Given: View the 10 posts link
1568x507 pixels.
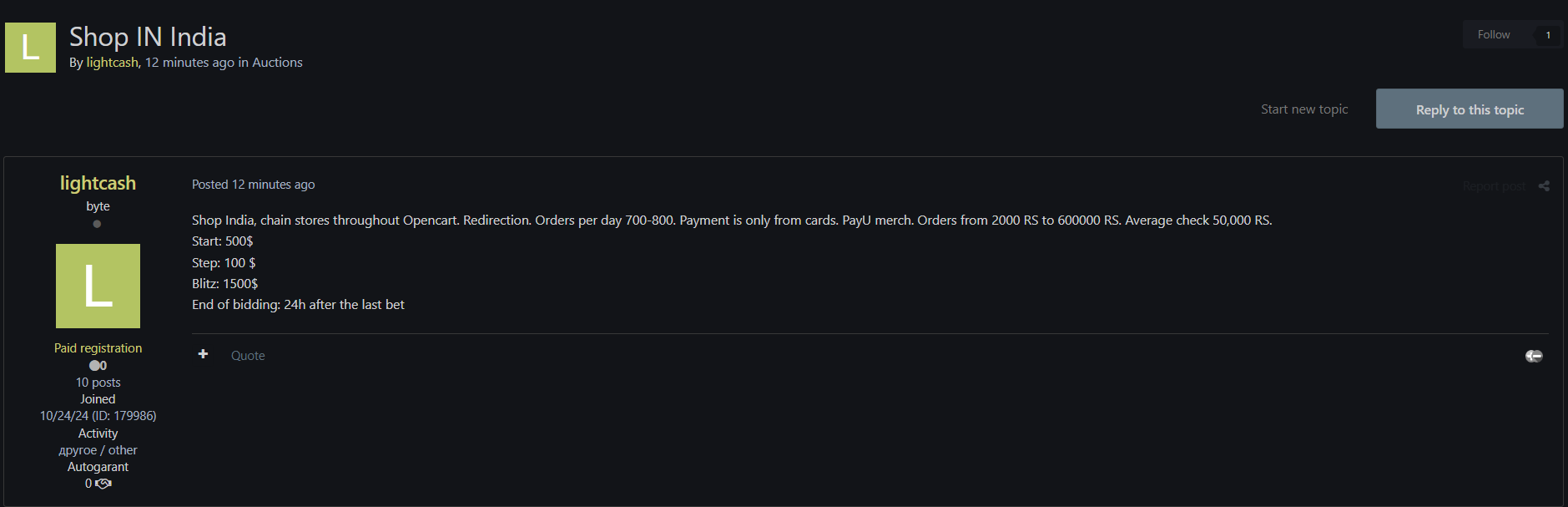Looking at the screenshot, I should (x=98, y=383).
